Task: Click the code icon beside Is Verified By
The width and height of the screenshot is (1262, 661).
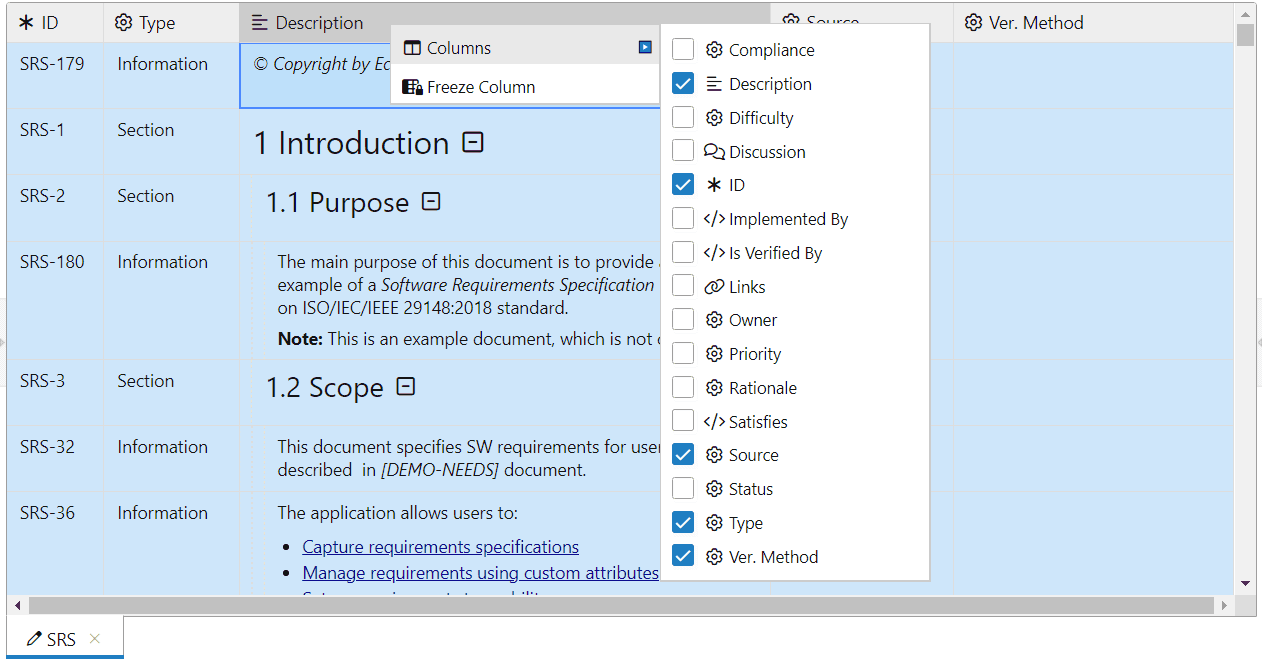Action: (714, 253)
